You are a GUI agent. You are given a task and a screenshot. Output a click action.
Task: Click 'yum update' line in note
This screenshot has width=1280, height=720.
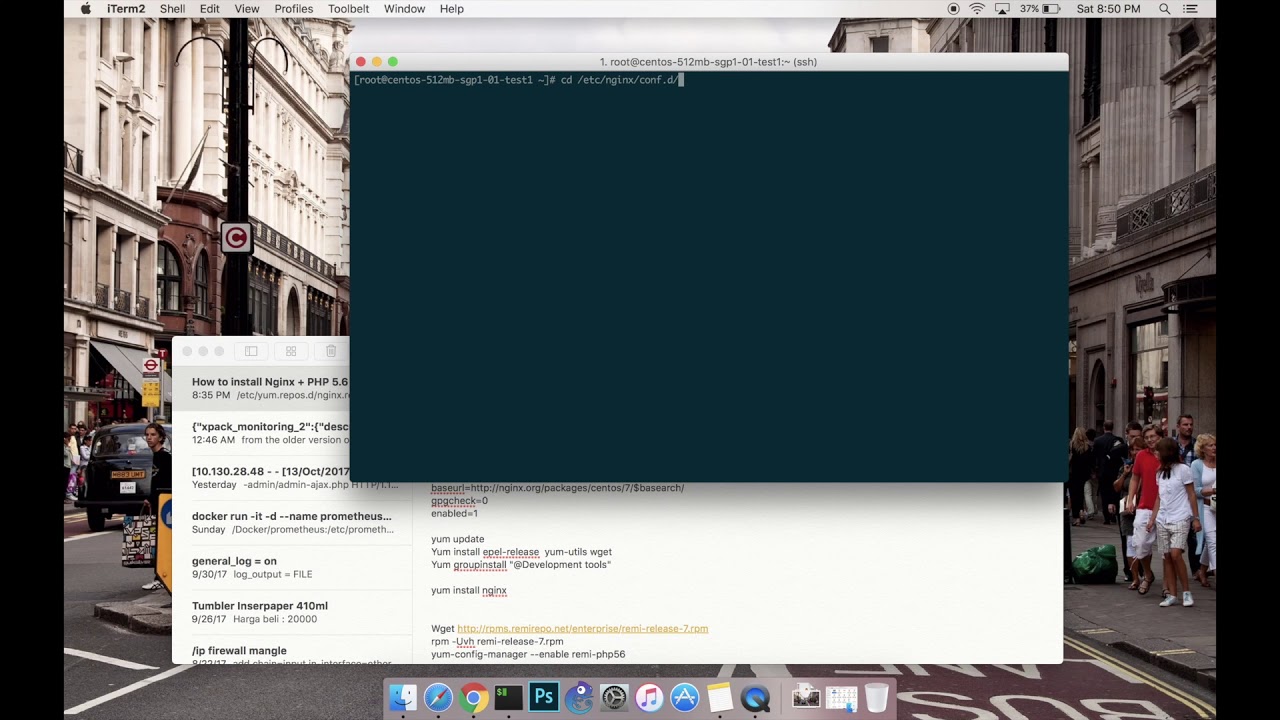coord(457,539)
